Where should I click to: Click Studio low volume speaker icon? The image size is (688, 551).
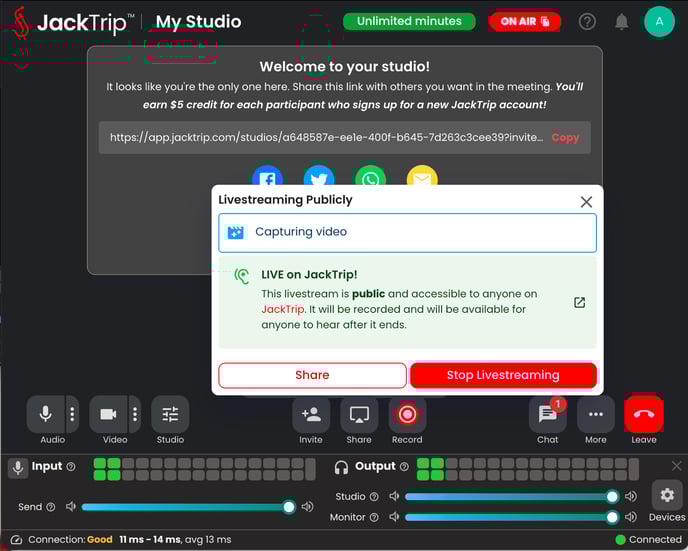coord(394,496)
